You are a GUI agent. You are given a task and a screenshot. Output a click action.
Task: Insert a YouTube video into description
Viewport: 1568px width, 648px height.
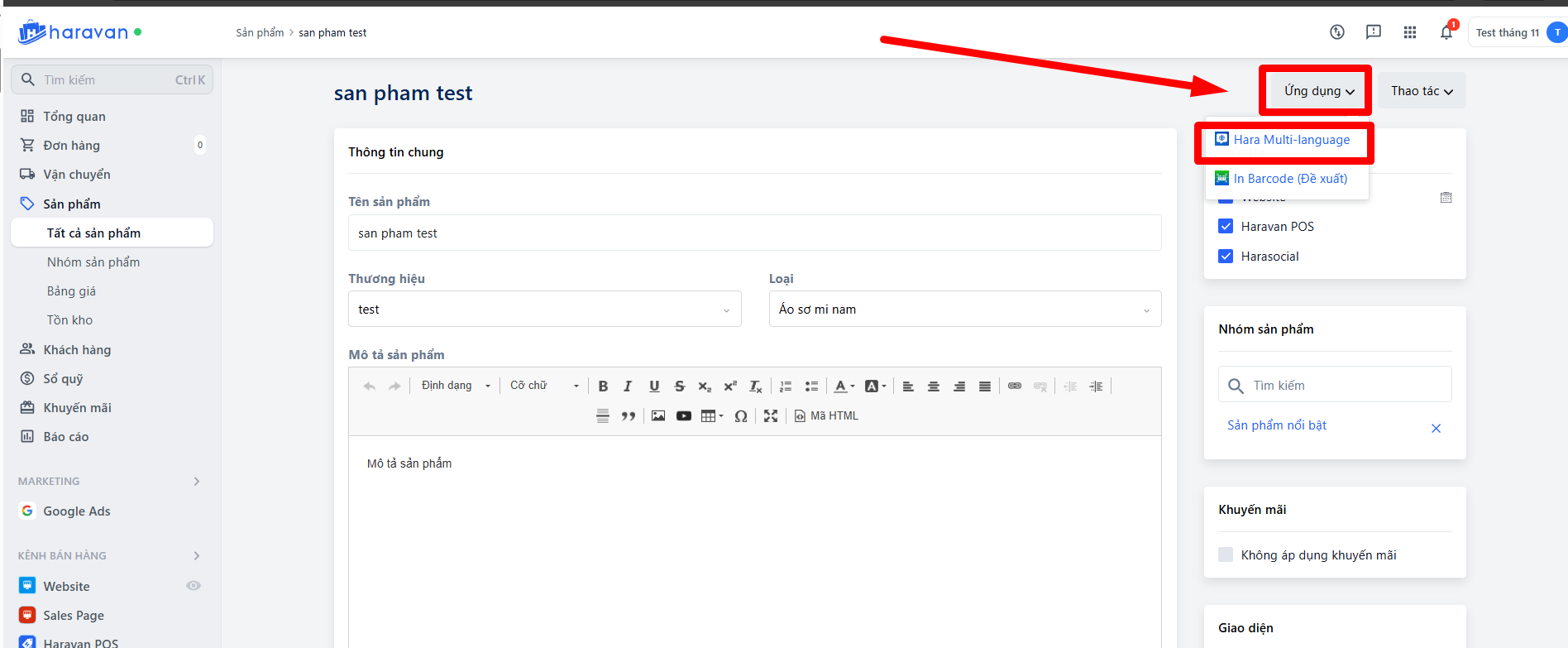[x=684, y=416]
